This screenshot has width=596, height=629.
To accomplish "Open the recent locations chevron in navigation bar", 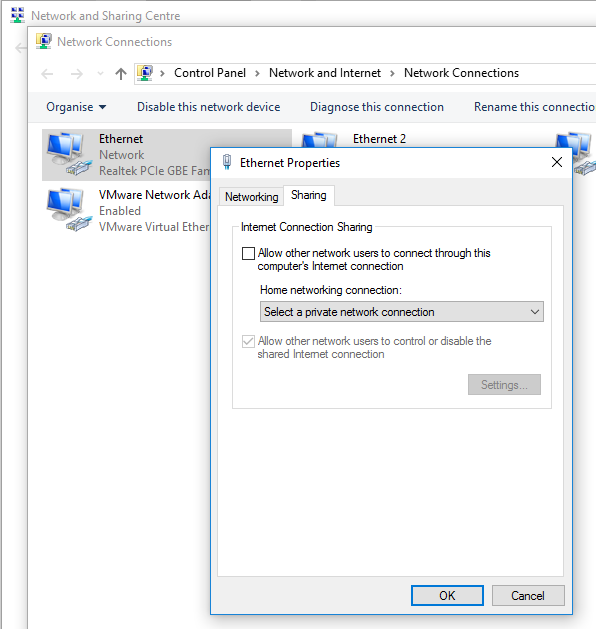I will click(100, 74).
